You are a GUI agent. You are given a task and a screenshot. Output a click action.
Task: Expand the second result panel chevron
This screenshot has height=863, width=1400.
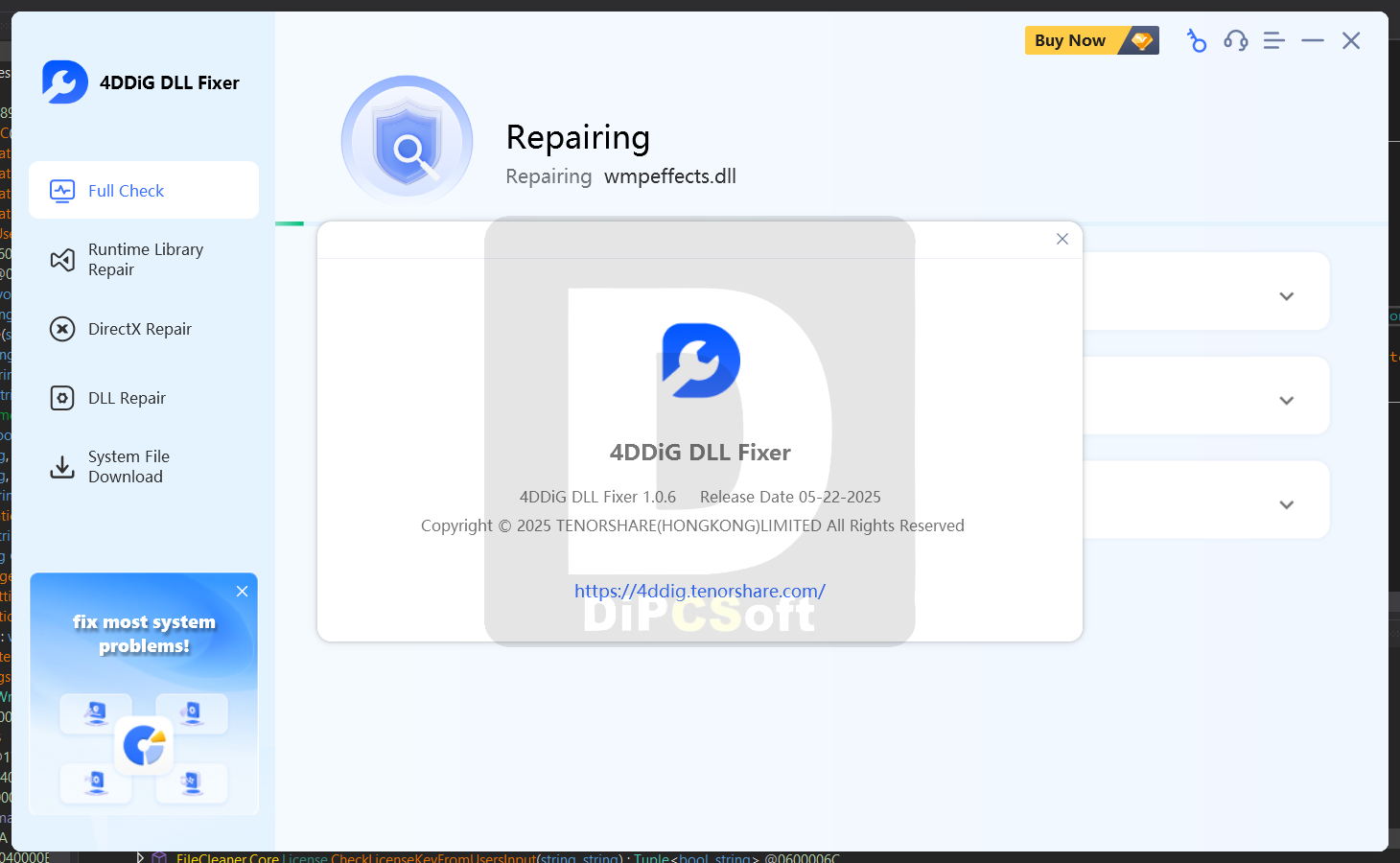(1287, 401)
